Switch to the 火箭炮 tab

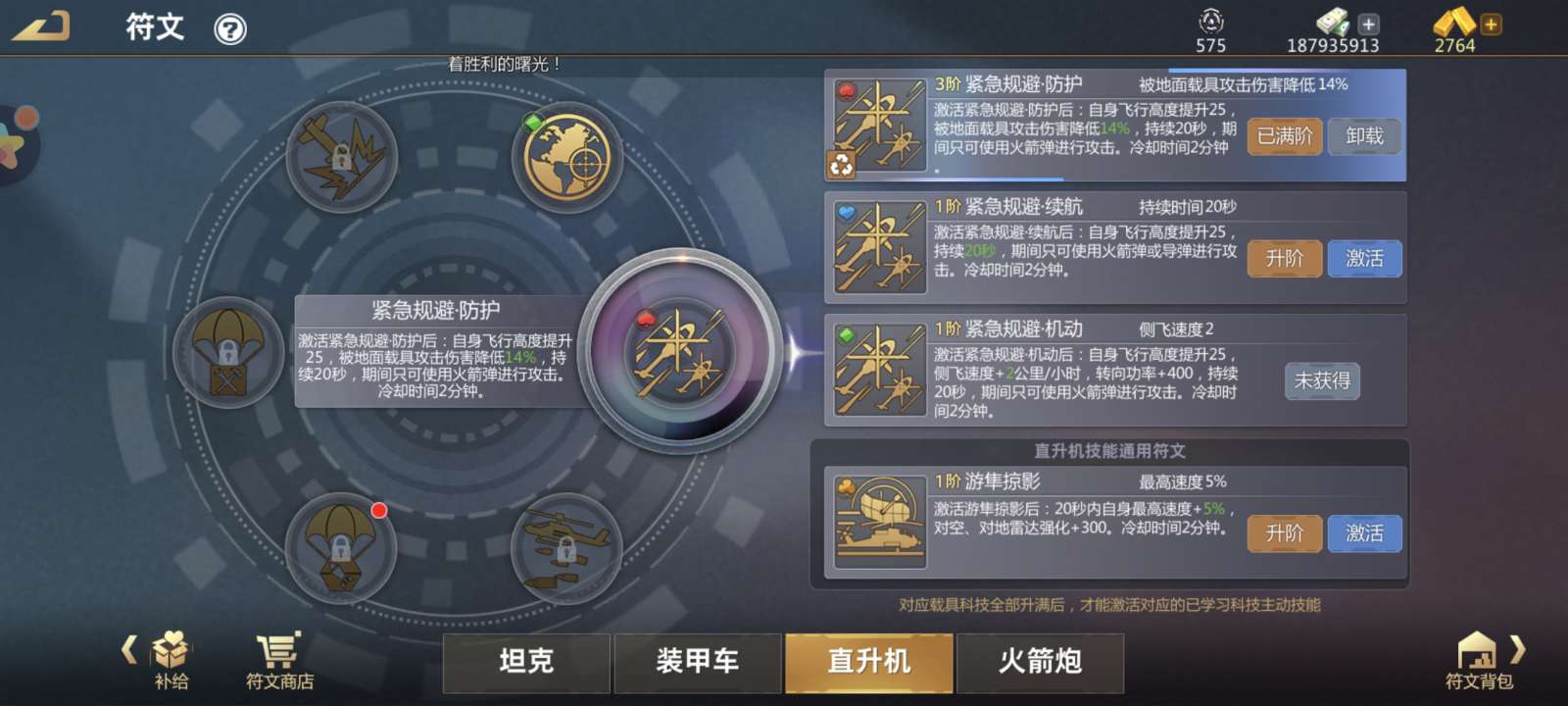pos(1040,663)
